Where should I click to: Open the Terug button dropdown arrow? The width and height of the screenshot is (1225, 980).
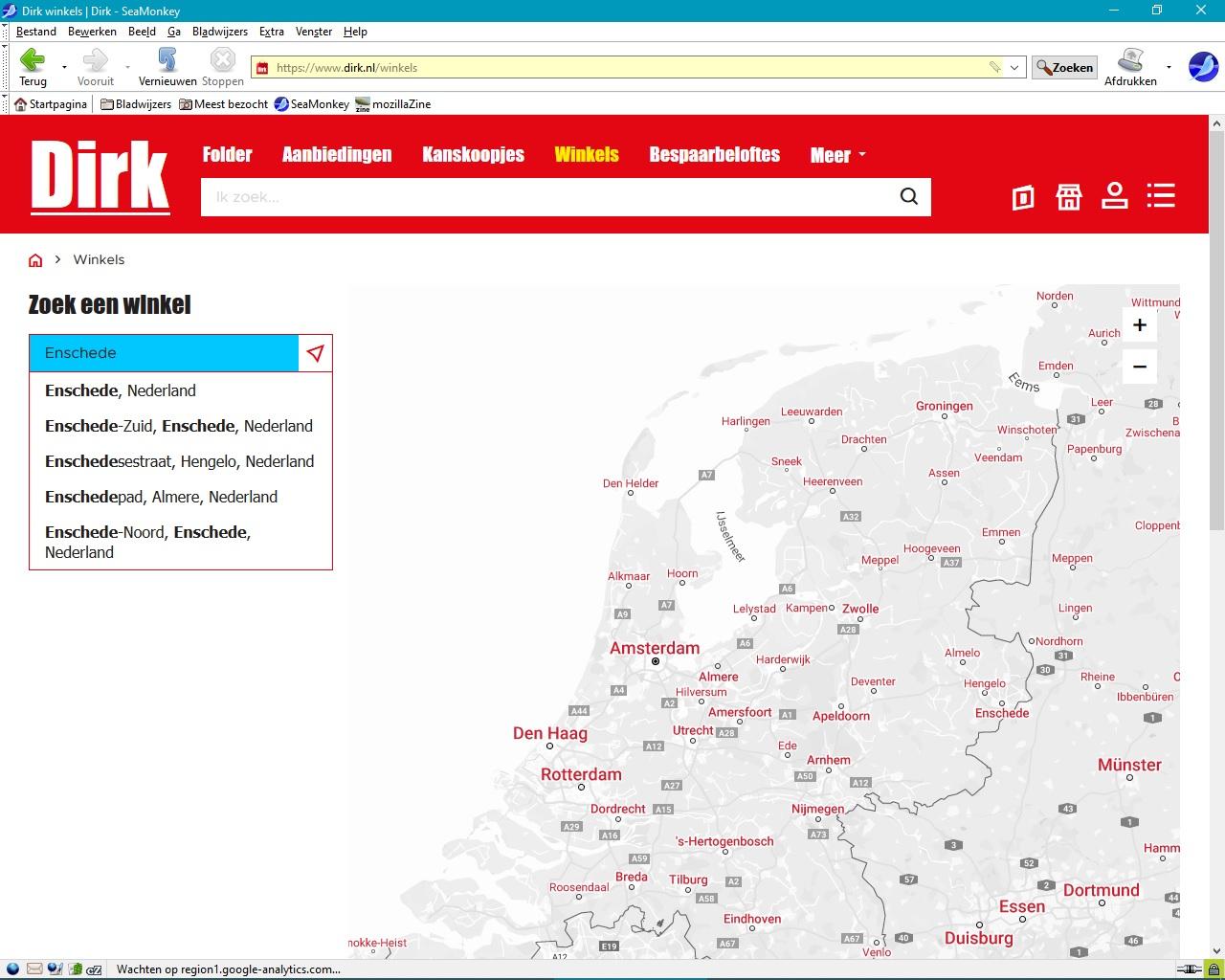(x=61, y=67)
